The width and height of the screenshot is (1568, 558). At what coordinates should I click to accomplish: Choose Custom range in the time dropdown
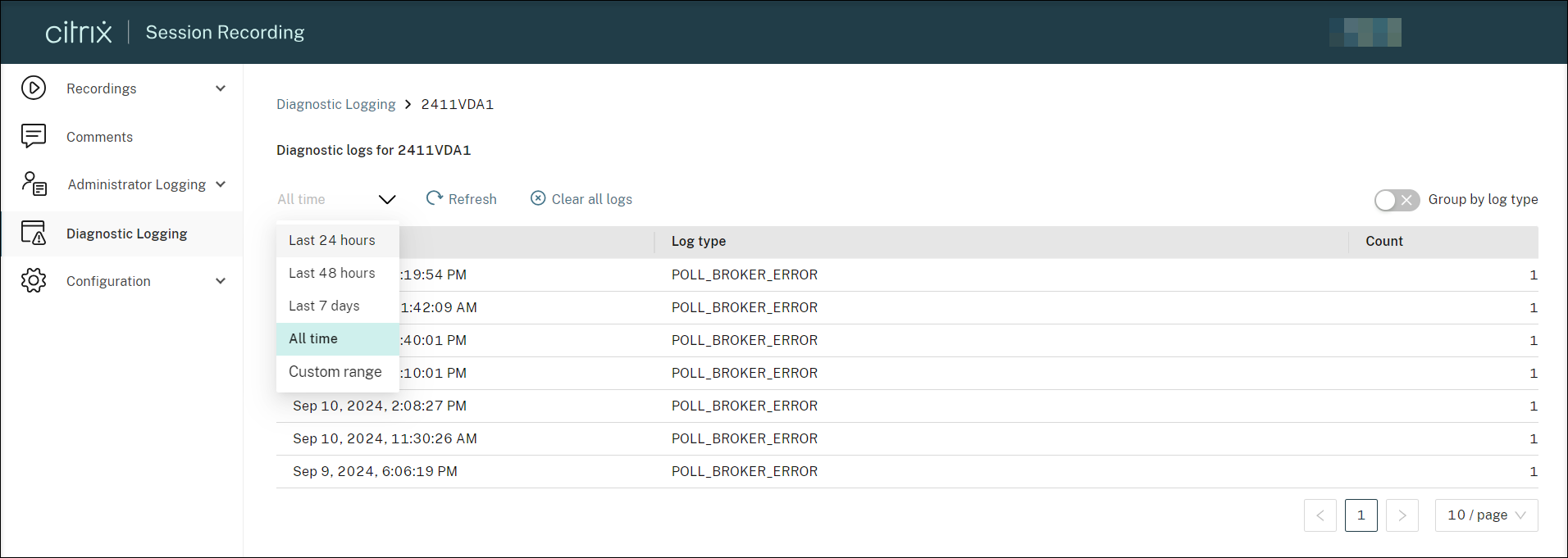[x=335, y=371]
